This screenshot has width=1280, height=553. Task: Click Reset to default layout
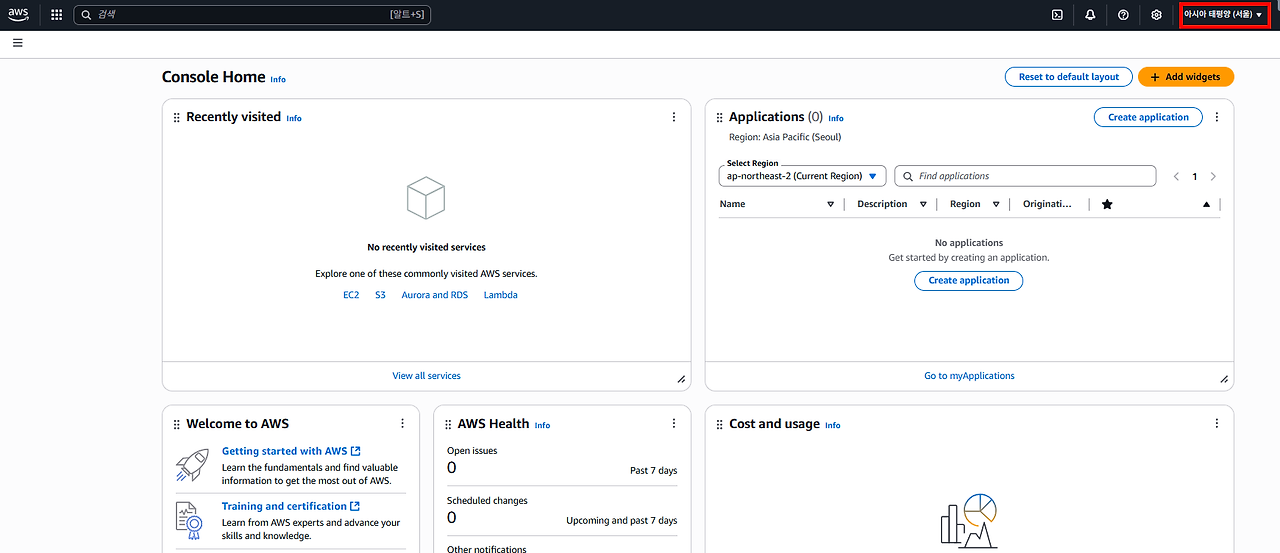1068,77
